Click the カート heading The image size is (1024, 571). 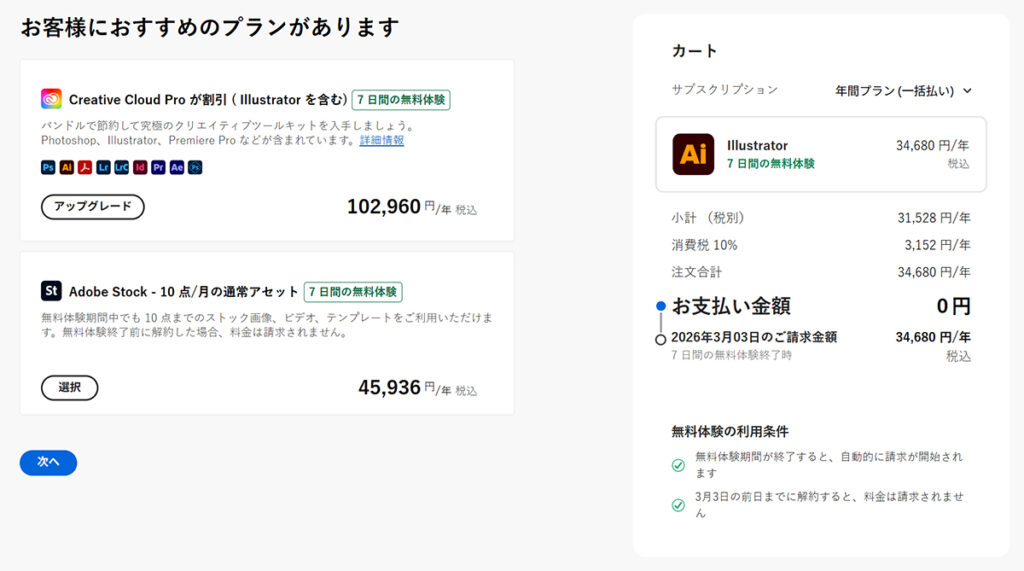[x=694, y=51]
